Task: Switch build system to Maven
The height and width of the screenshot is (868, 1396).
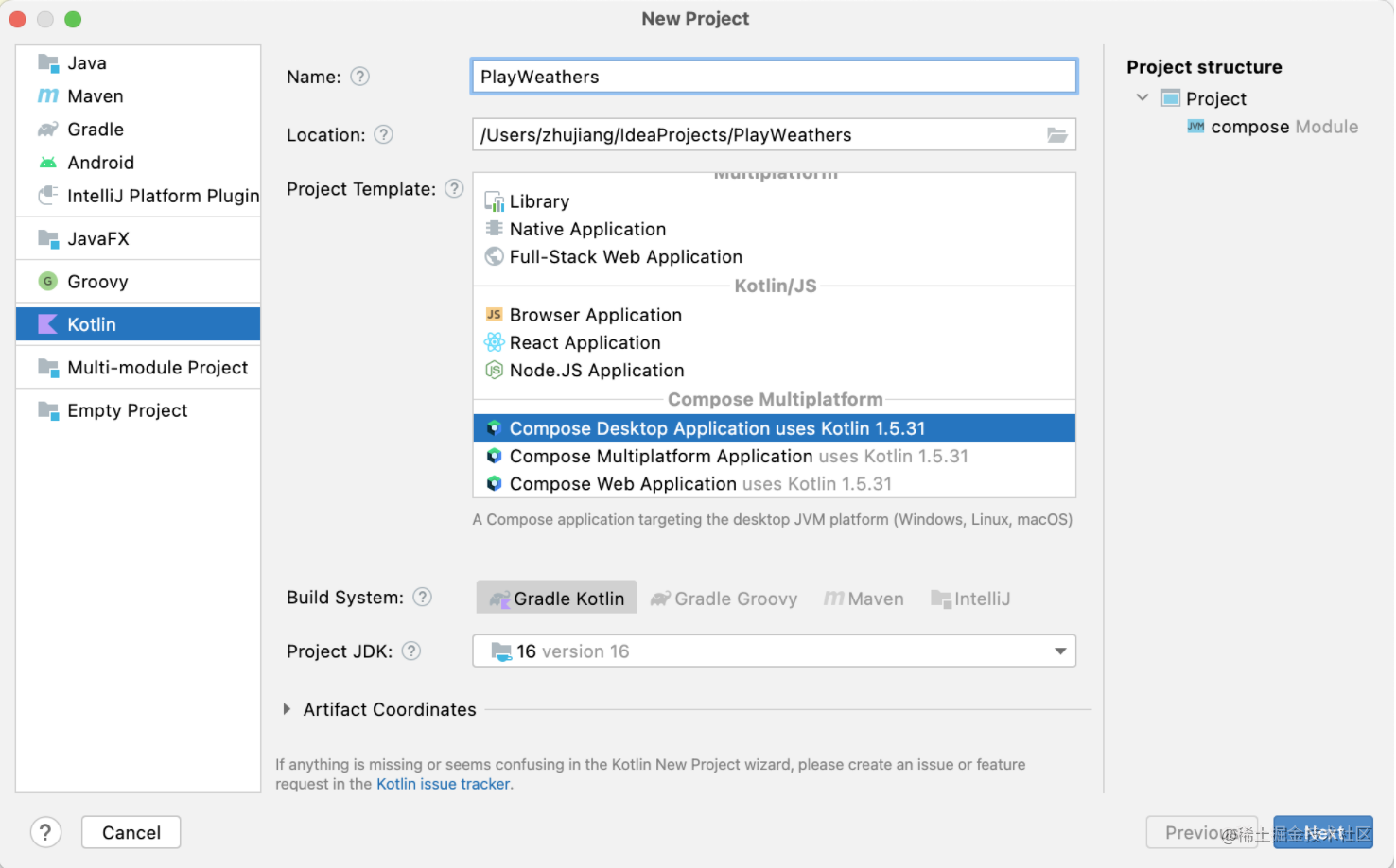Action: click(864, 599)
